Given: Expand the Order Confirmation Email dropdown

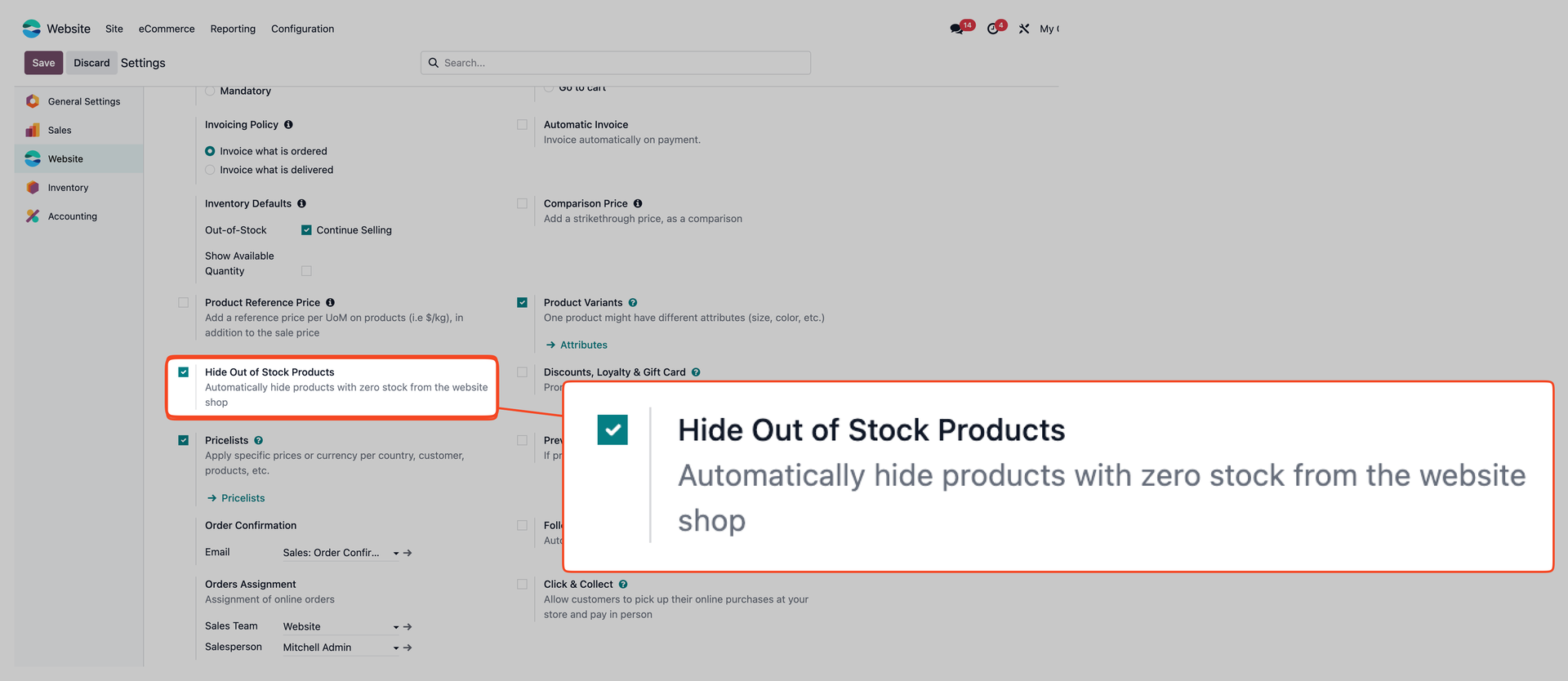Looking at the screenshot, I should [395, 554].
